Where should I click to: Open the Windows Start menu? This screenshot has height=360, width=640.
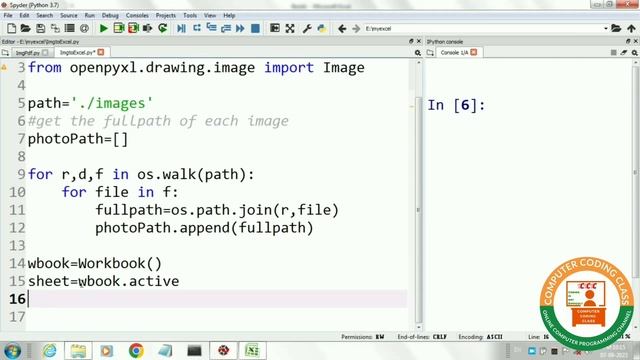point(12,351)
